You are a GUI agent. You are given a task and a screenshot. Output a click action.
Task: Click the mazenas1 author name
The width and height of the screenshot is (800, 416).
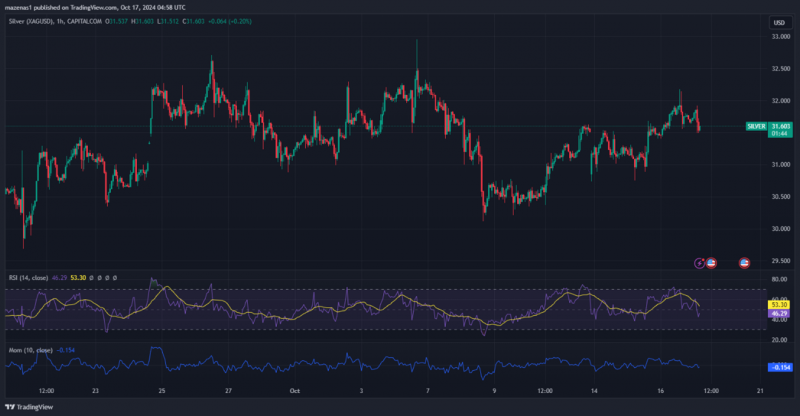tap(18, 8)
